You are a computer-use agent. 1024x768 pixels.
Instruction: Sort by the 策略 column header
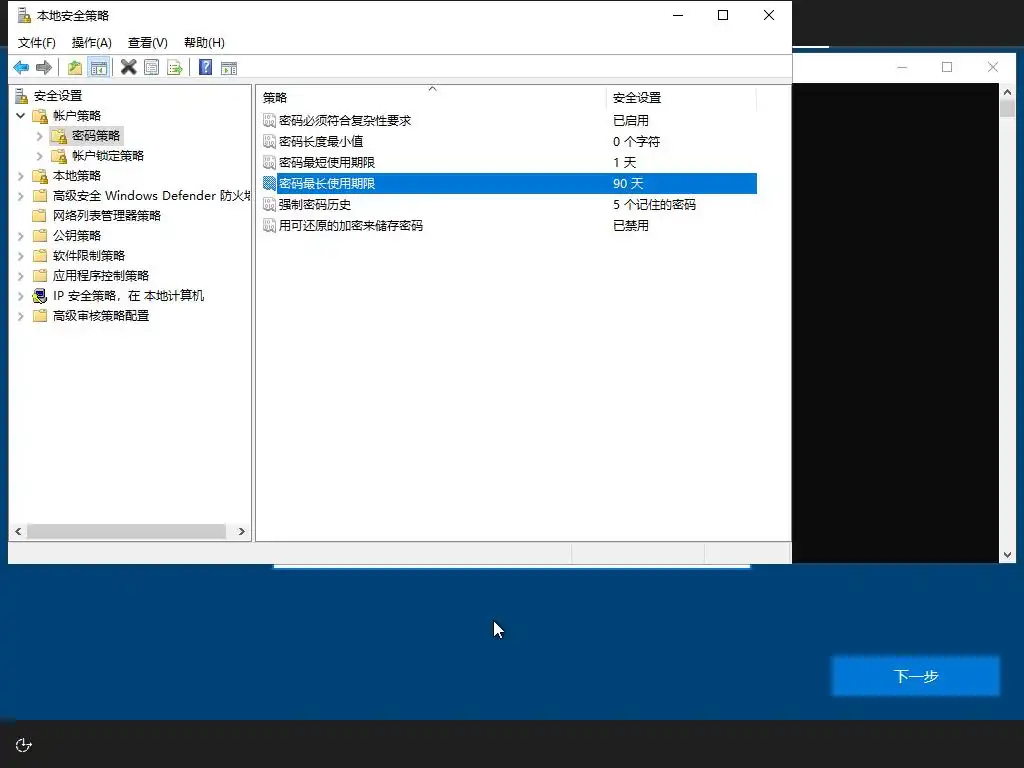[431, 98]
